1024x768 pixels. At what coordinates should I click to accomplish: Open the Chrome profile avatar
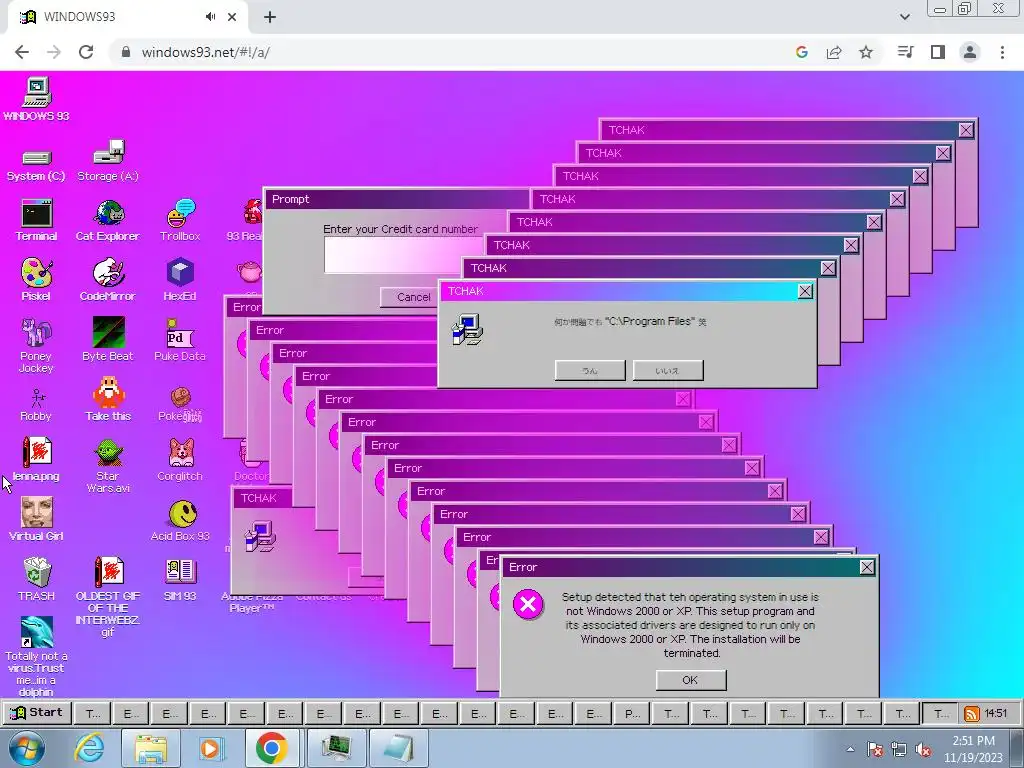point(970,52)
